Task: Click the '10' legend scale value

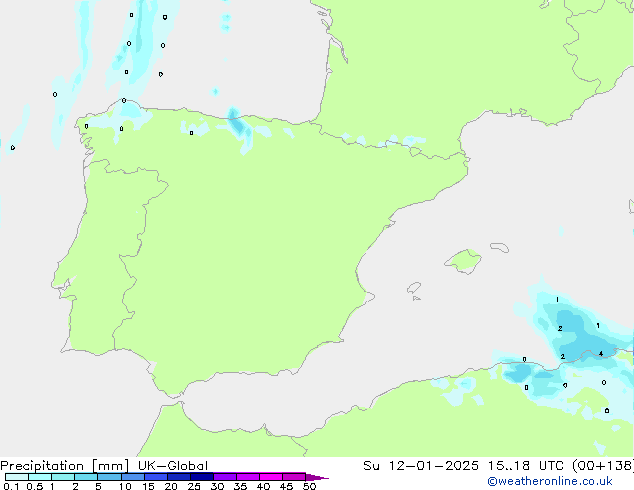Action: tap(125, 486)
